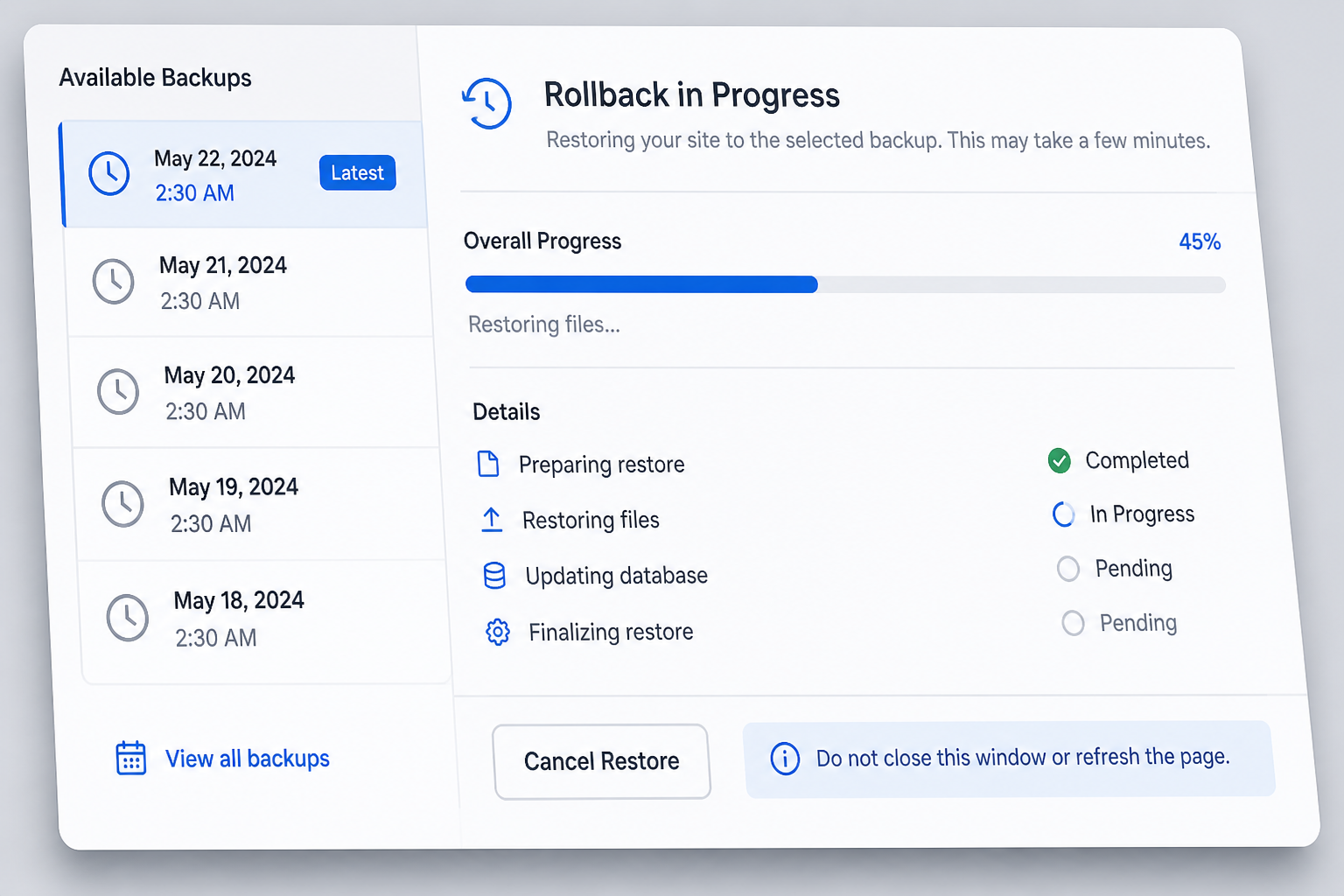Click the "Finalizing restore" step label

(x=611, y=632)
